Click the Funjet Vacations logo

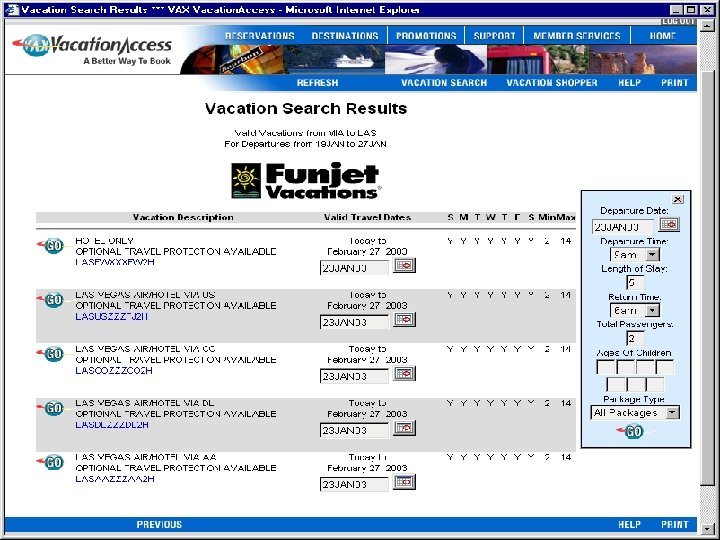306,180
